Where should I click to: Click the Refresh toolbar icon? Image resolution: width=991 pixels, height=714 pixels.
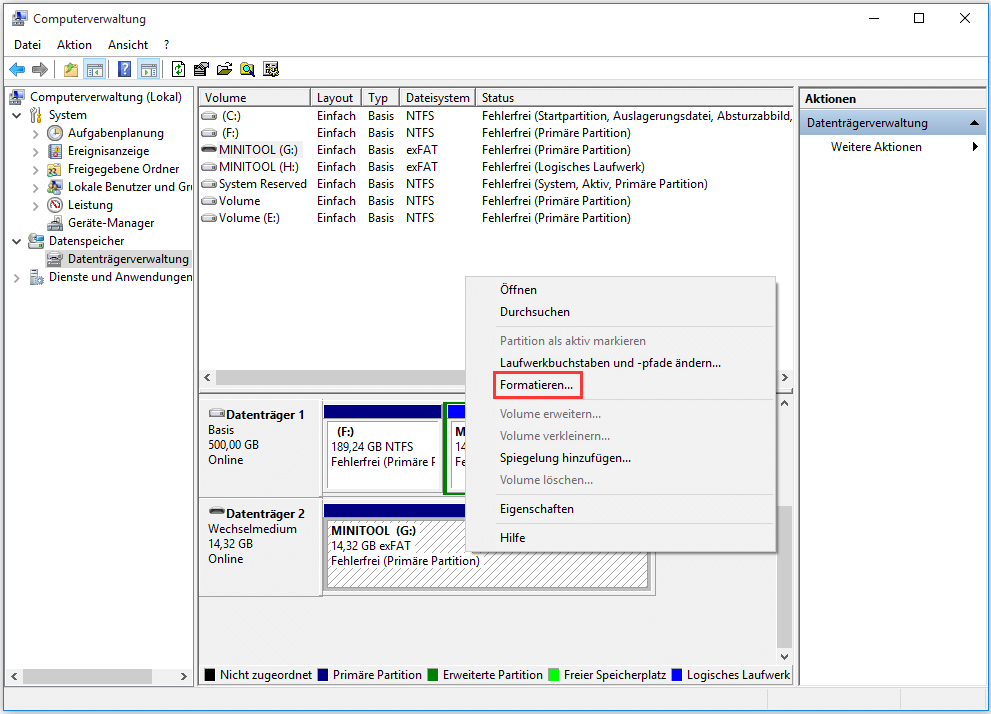[178, 69]
